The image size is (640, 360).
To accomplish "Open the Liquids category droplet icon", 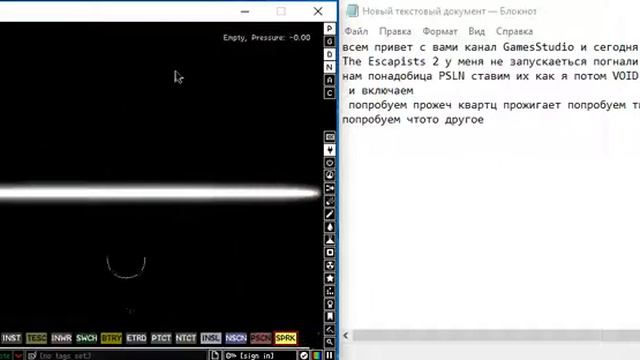I will (x=330, y=227).
